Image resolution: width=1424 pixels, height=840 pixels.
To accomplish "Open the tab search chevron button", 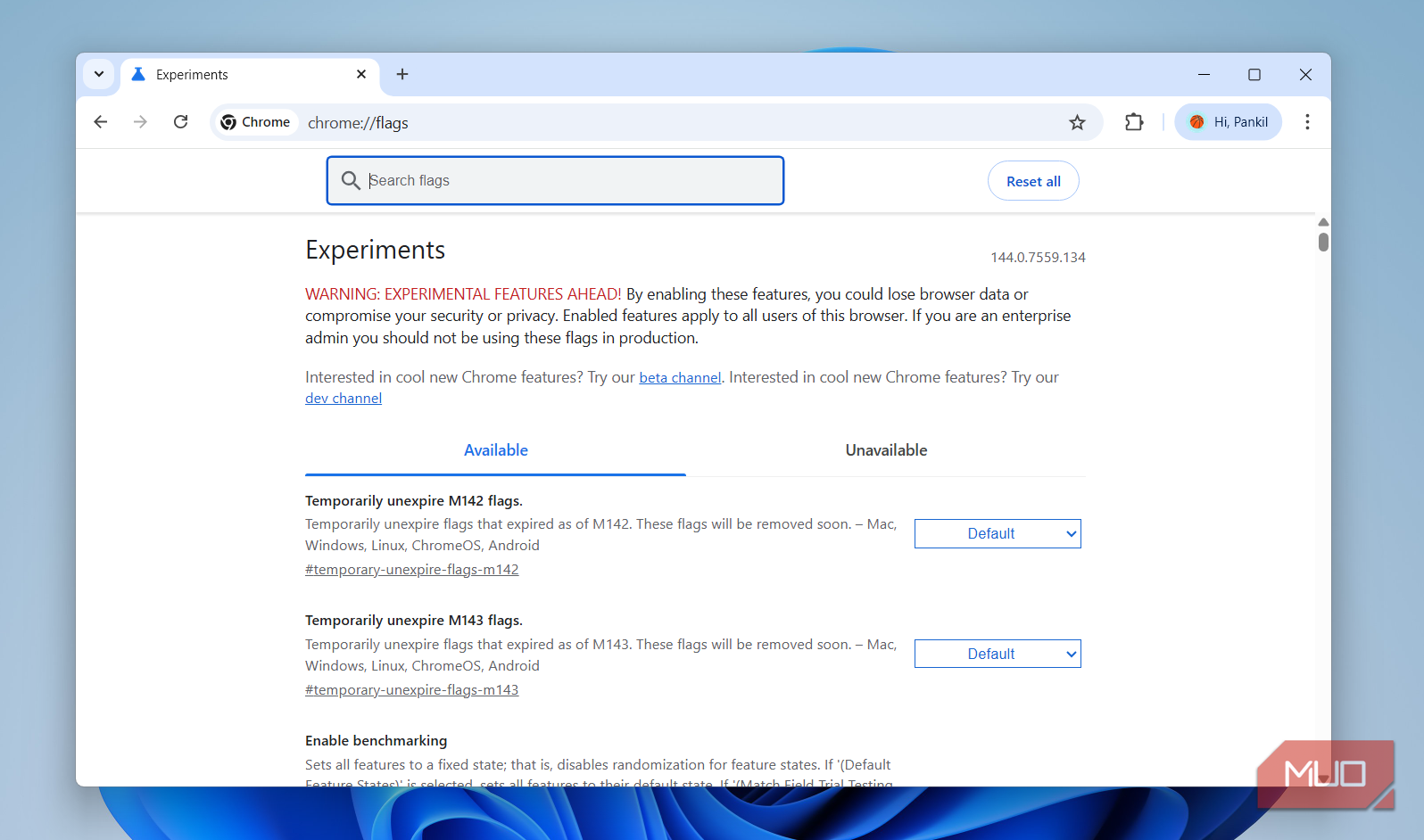I will [x=99, y=74].
